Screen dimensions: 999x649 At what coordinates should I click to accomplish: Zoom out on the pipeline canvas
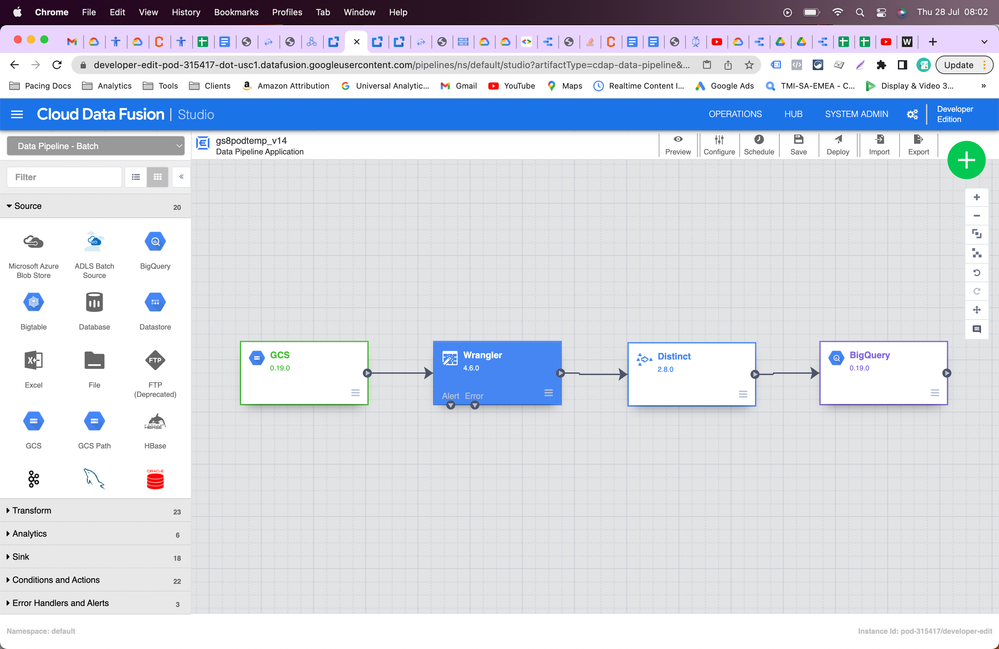[976, 216]
